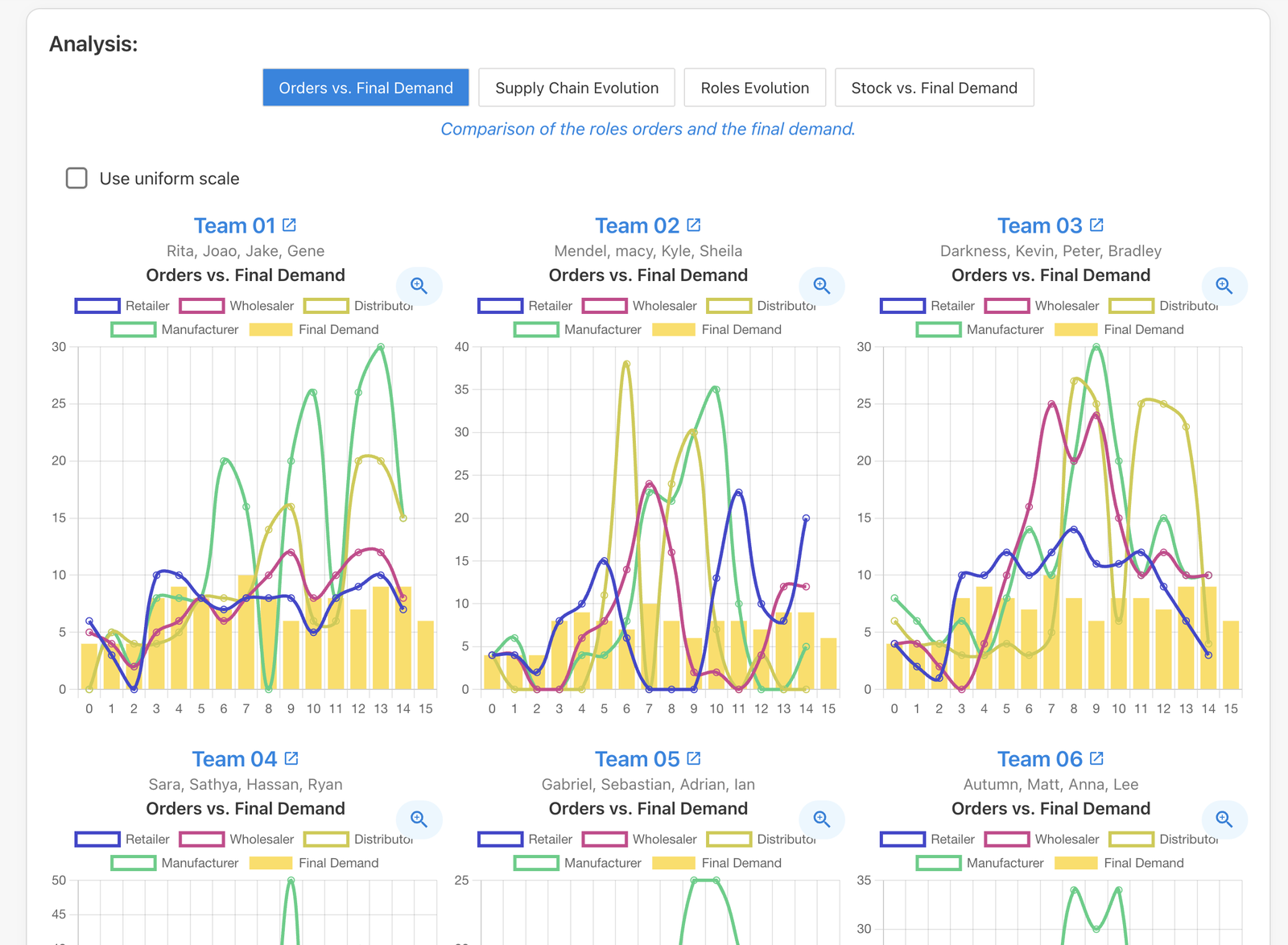Click the 'Mendel, macy, Kyle, Sheila' member names
The width and height of the screenshot is (1288, 945).
648,251
